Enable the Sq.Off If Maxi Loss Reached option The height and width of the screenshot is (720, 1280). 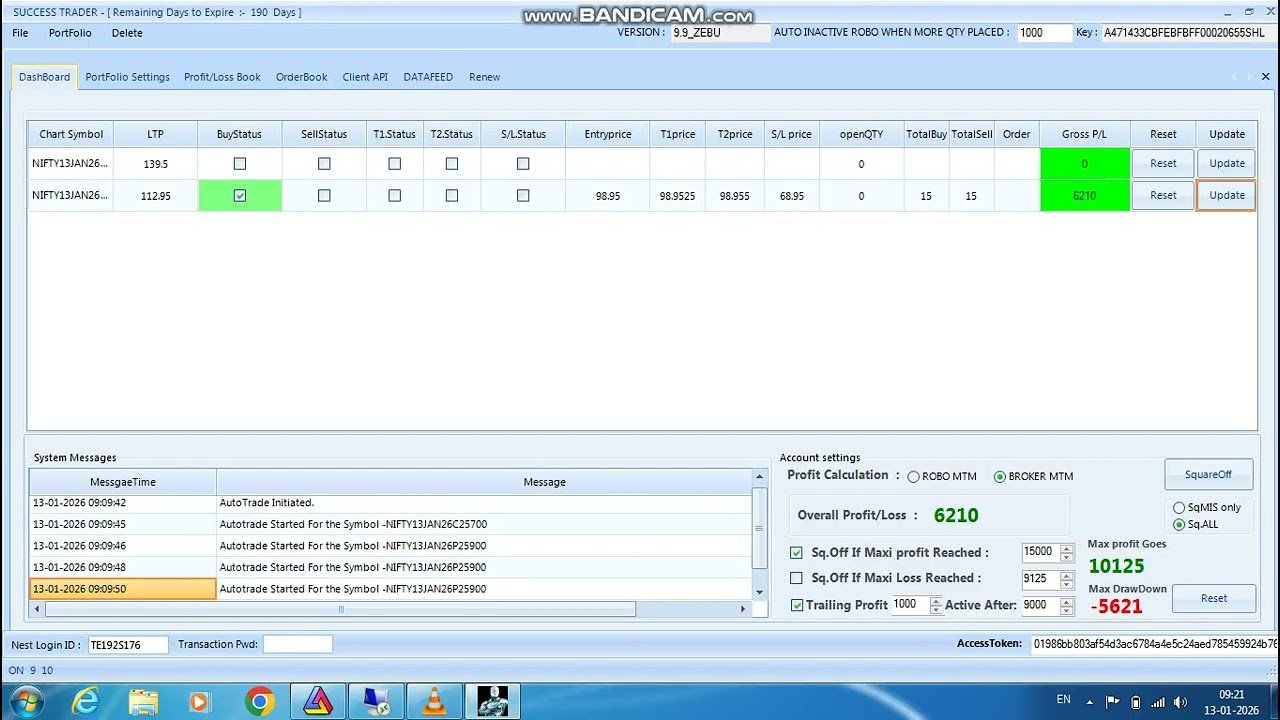click(x=796, y=578)
